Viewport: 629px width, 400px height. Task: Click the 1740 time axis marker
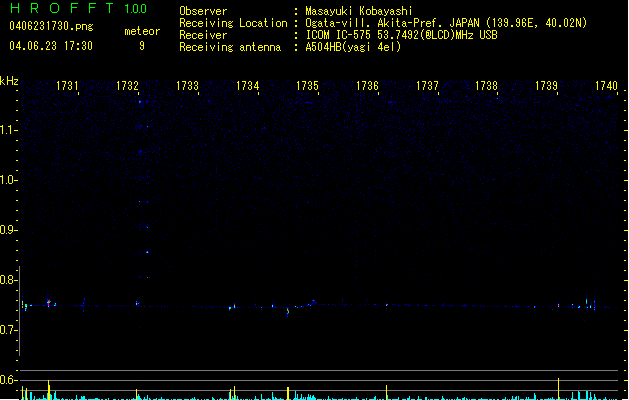pyautogui.click(x=606, y=86)
